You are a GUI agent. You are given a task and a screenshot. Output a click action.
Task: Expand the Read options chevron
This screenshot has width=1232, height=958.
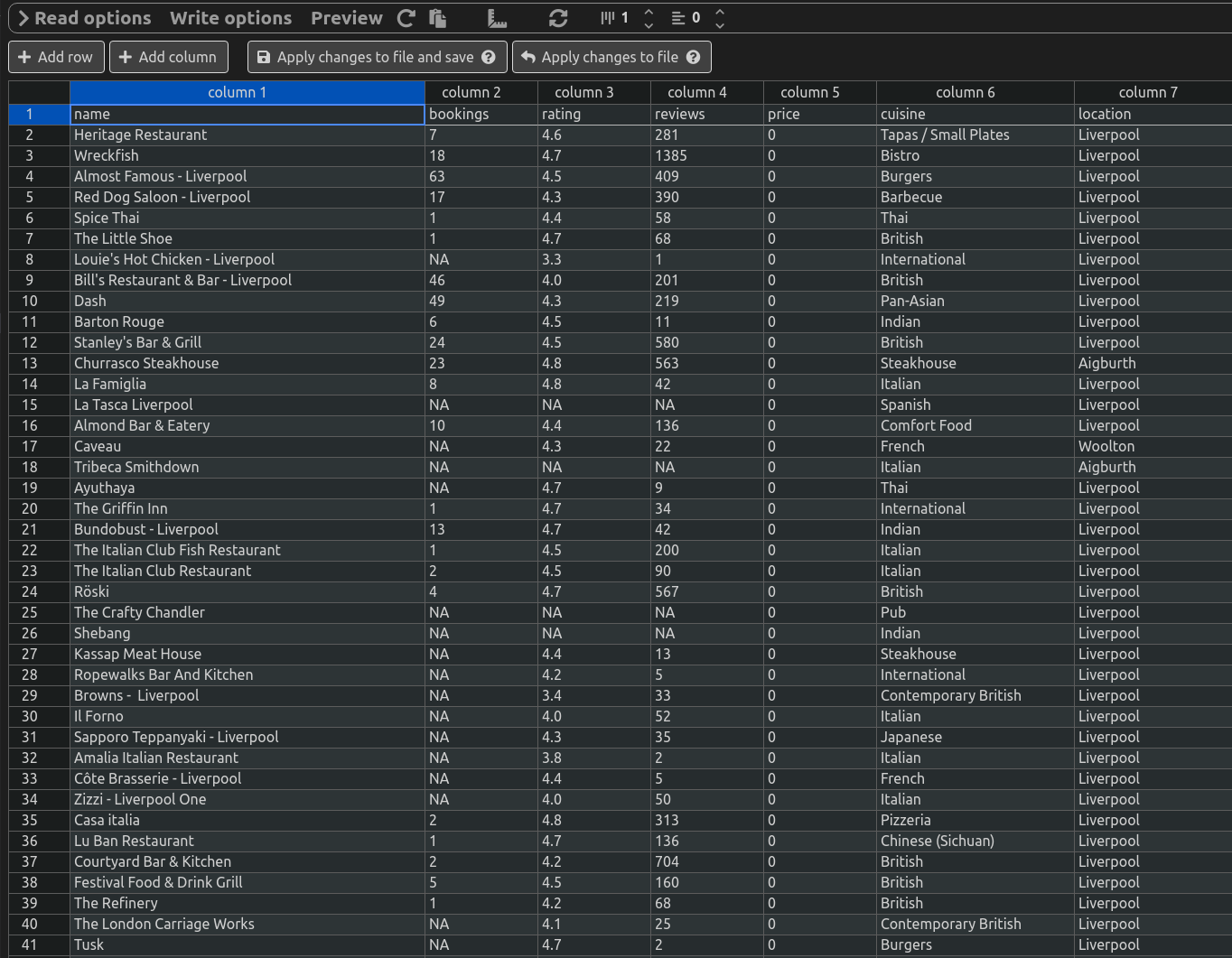coord(24,18)
